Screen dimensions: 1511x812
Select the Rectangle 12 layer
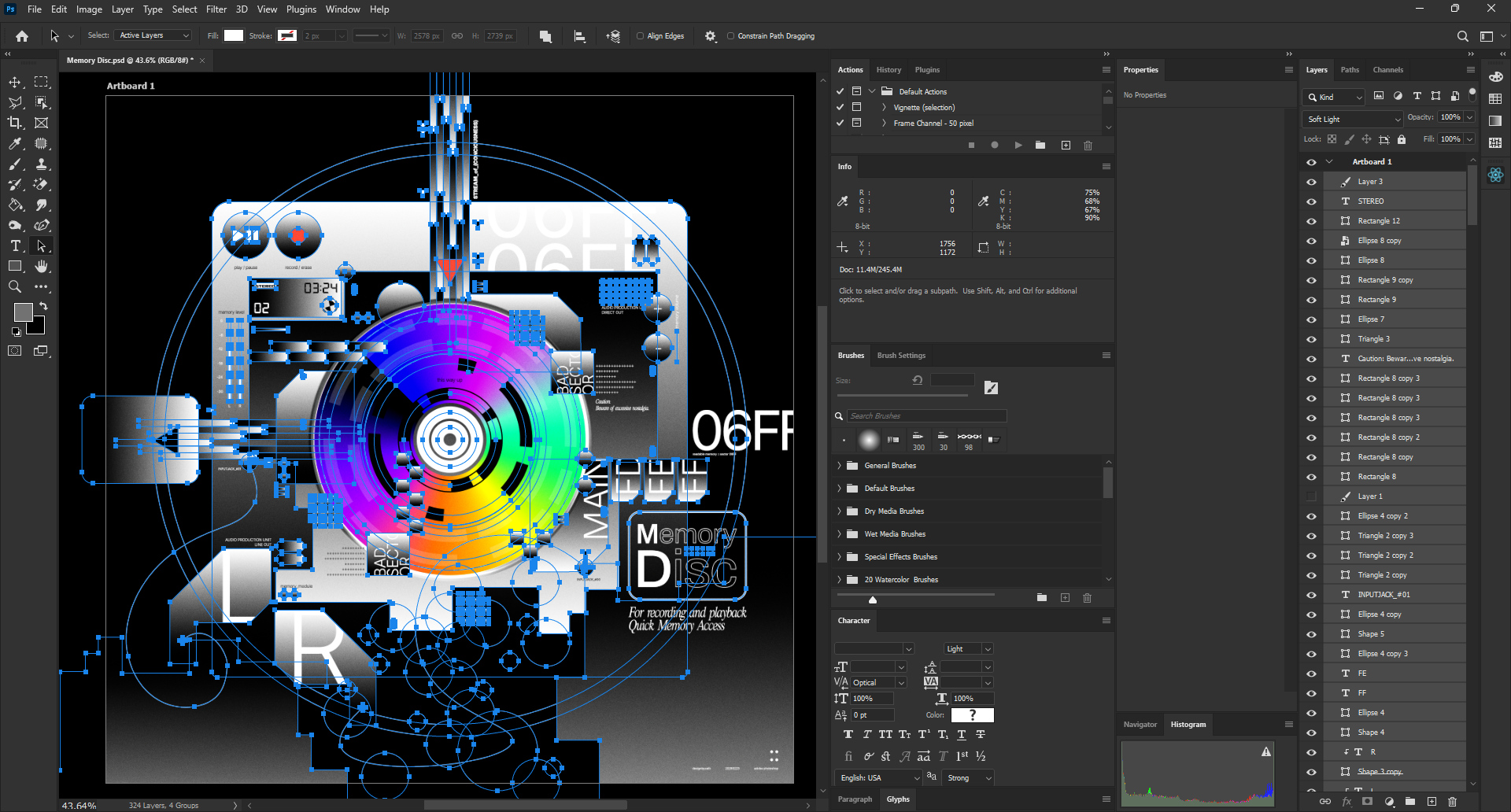1379,221
